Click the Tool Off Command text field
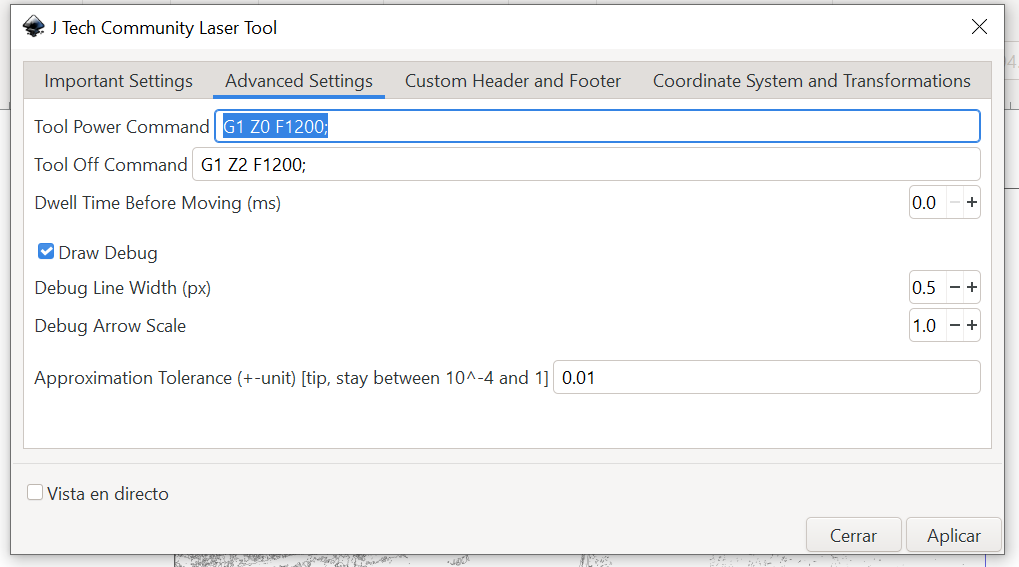 [585, 165]
